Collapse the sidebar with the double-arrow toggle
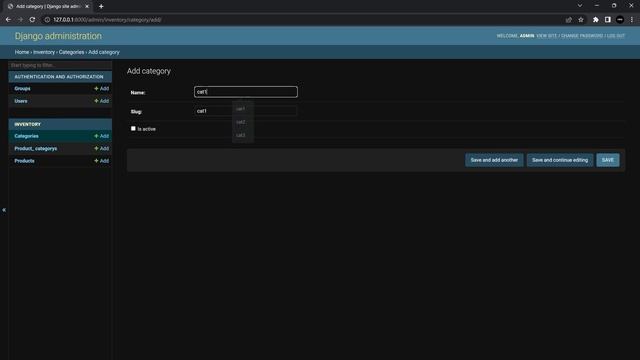 tap(4, 210)
